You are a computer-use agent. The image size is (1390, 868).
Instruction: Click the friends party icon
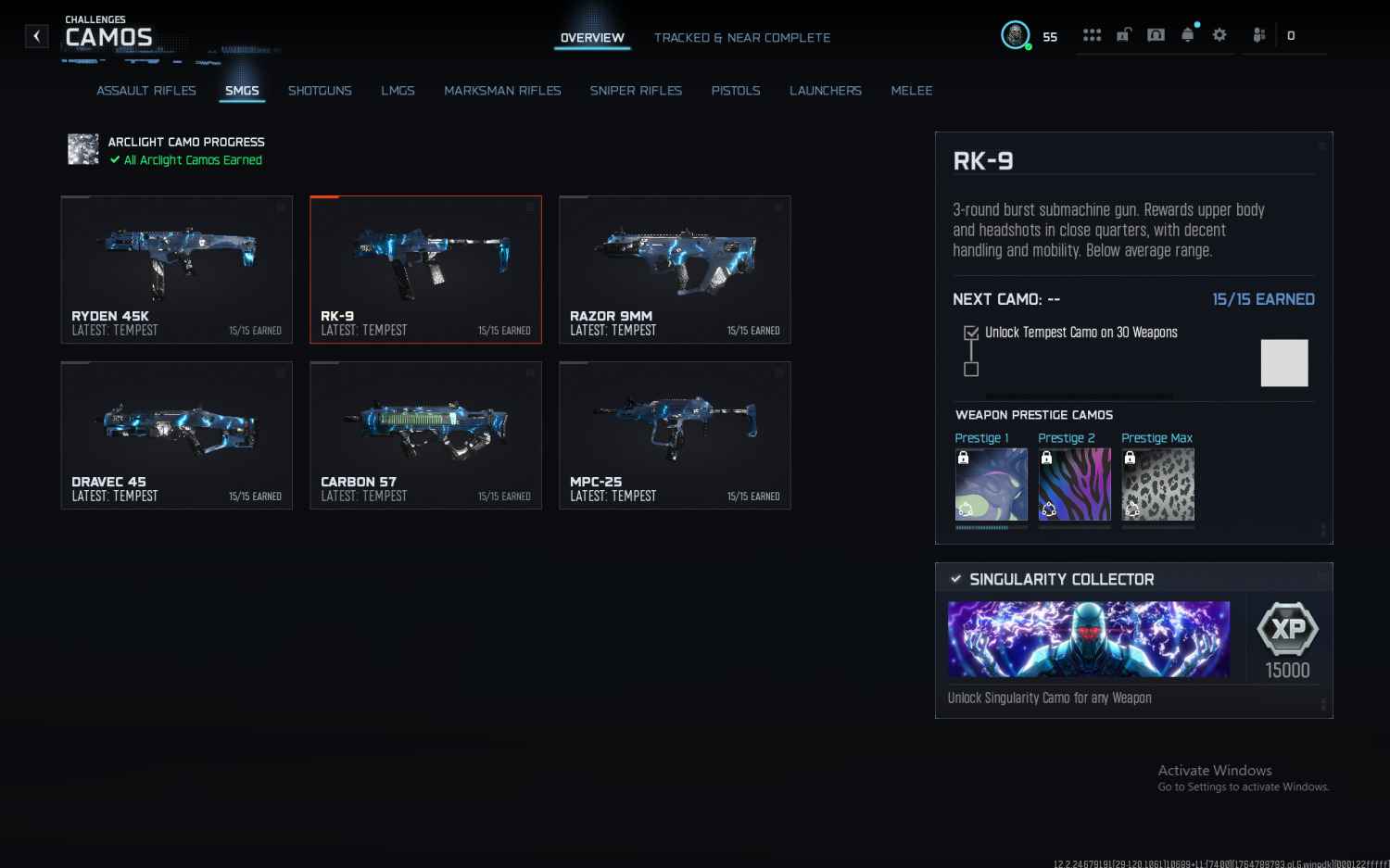coord(1258,35)
